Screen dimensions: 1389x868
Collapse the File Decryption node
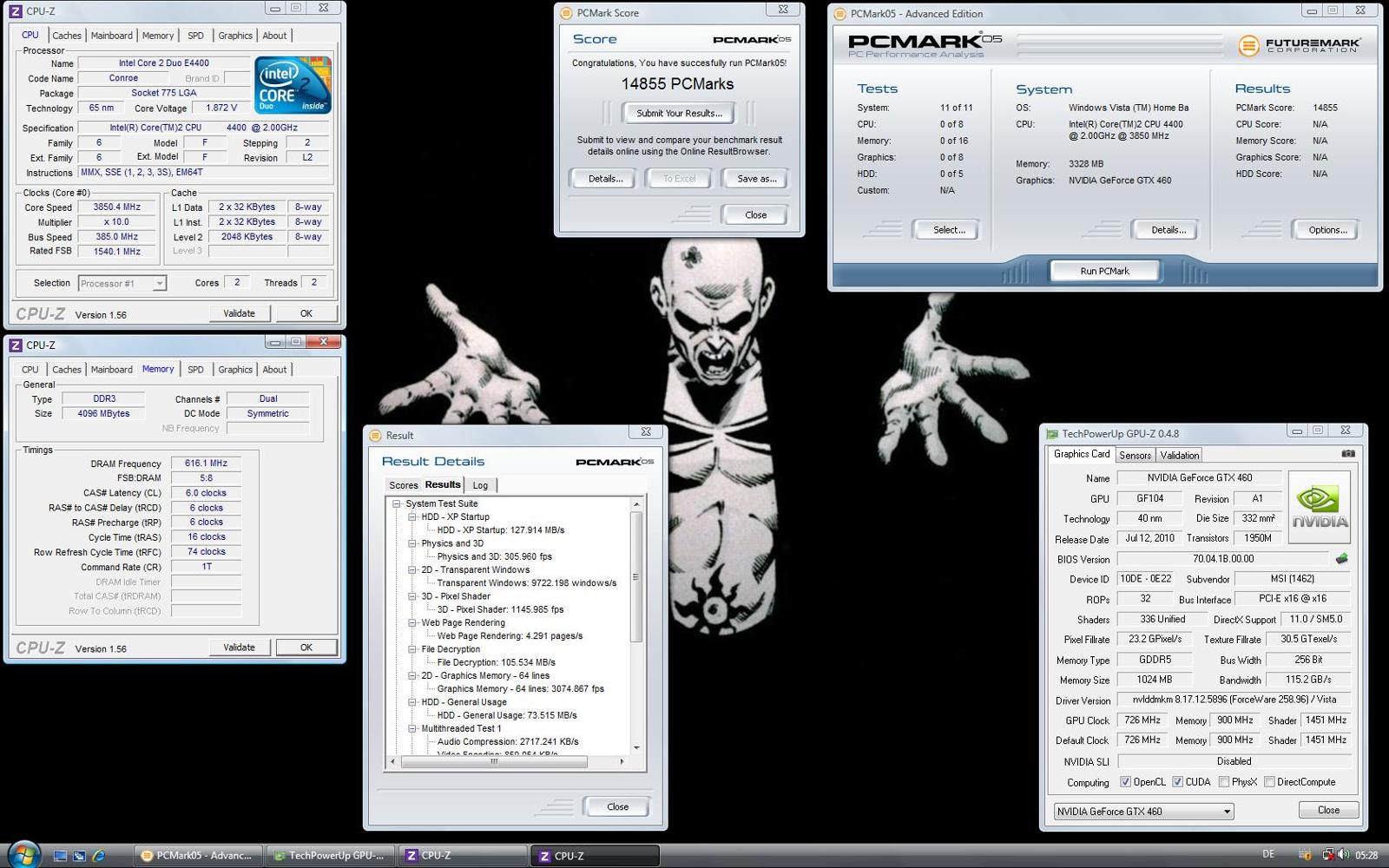(412, 649)
